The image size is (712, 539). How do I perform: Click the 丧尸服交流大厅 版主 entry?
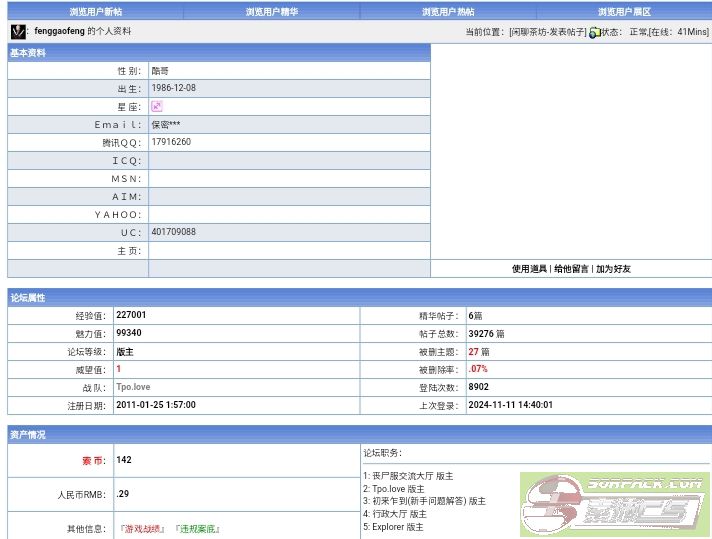click(408, 477)
